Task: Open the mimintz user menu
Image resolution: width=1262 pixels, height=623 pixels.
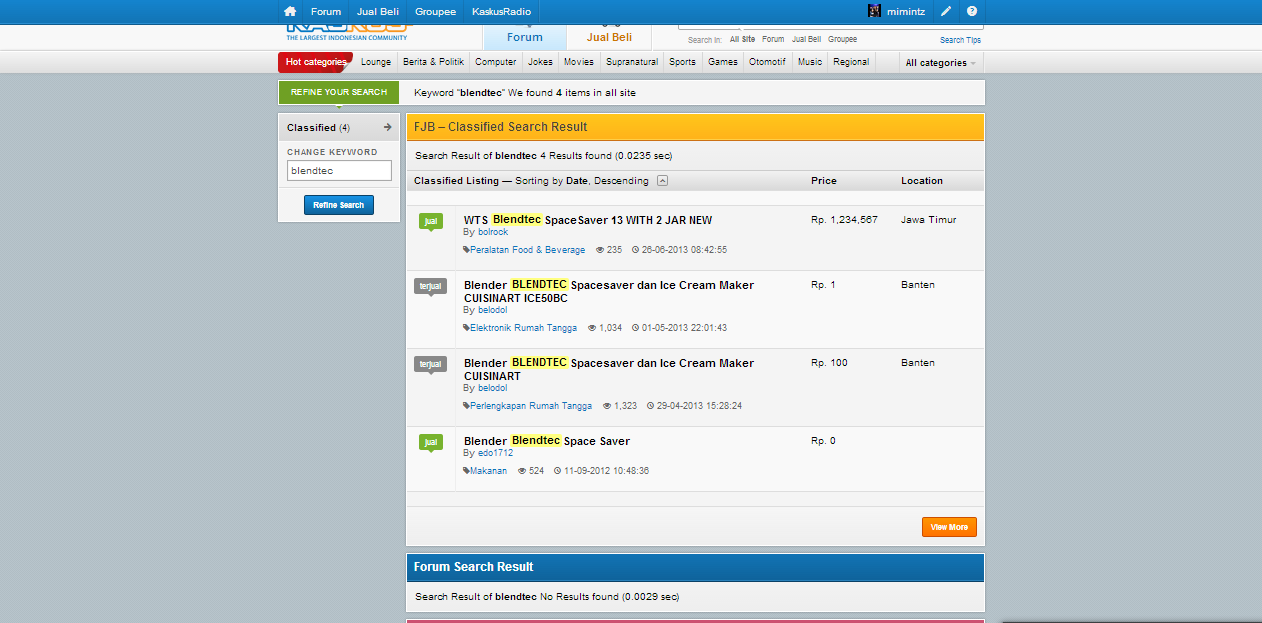Action: pos(906,11)
